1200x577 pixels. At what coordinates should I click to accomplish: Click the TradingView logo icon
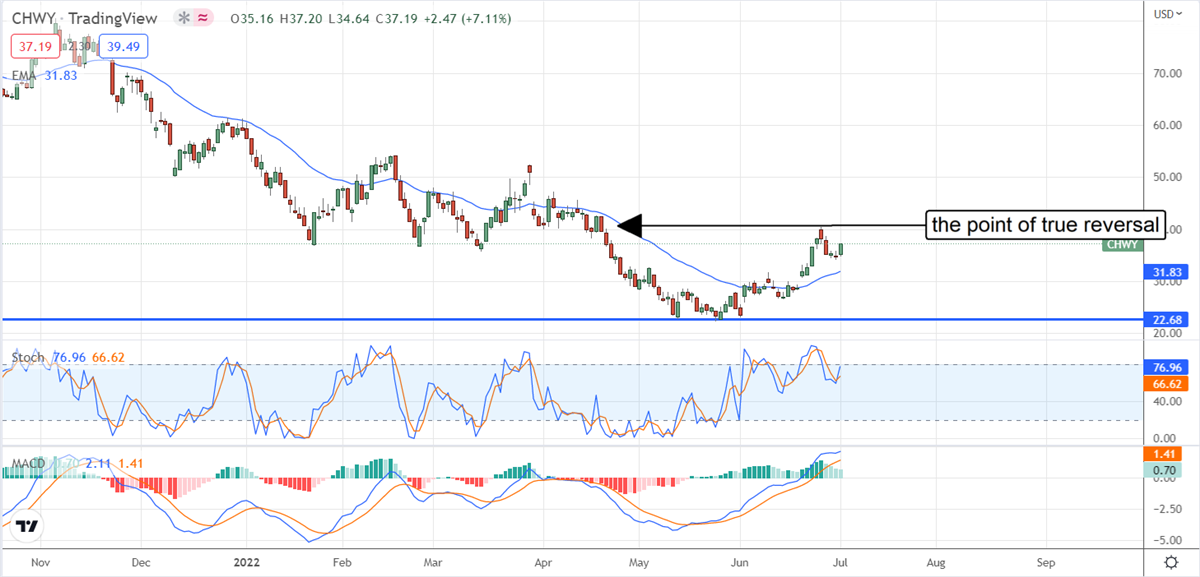28,526
